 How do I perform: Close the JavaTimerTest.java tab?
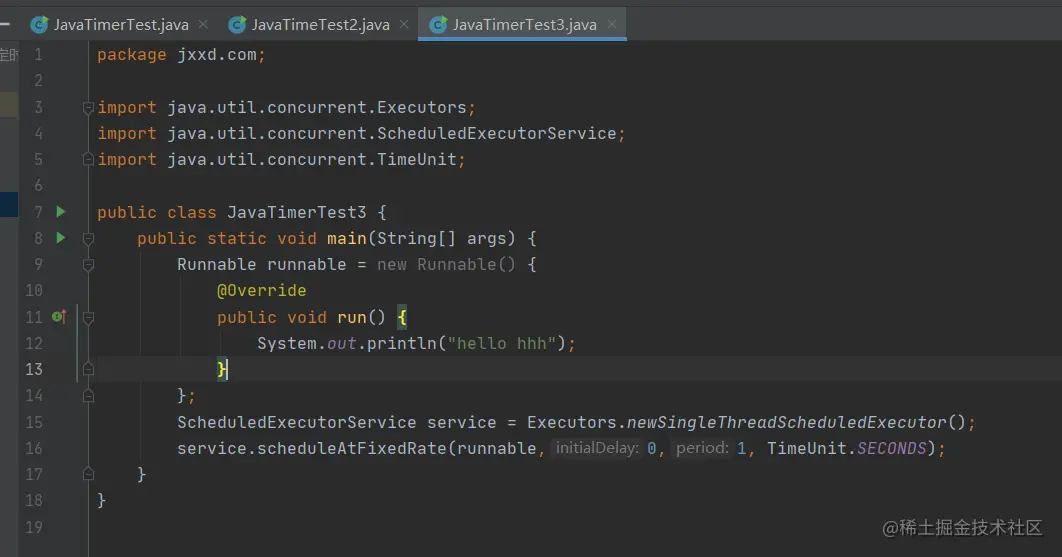203,24
